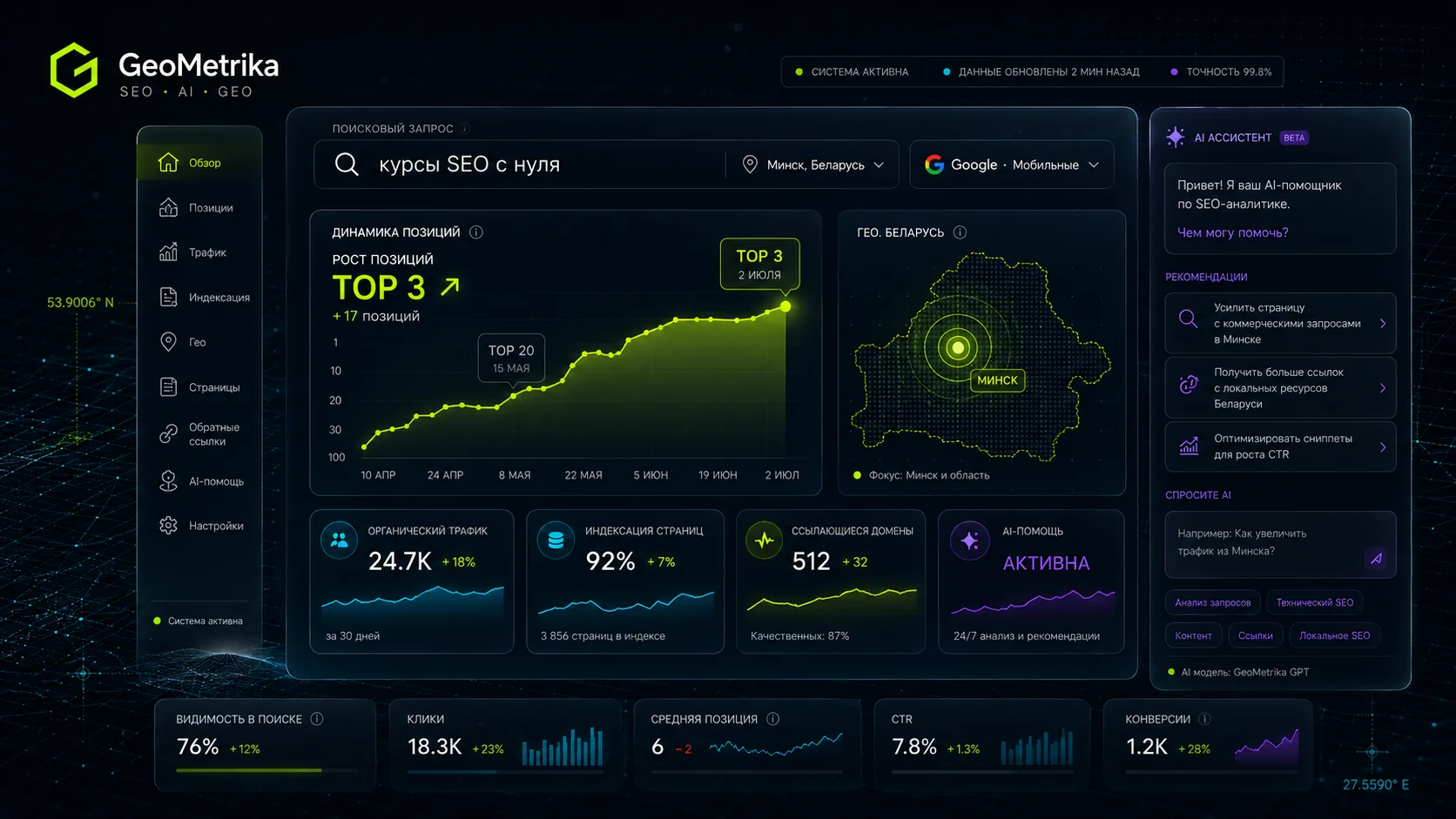Screen dimensions: 1456x819
Task: Click Данные обновлены 2 мин назад status
Action: [x=1041, y=72]
